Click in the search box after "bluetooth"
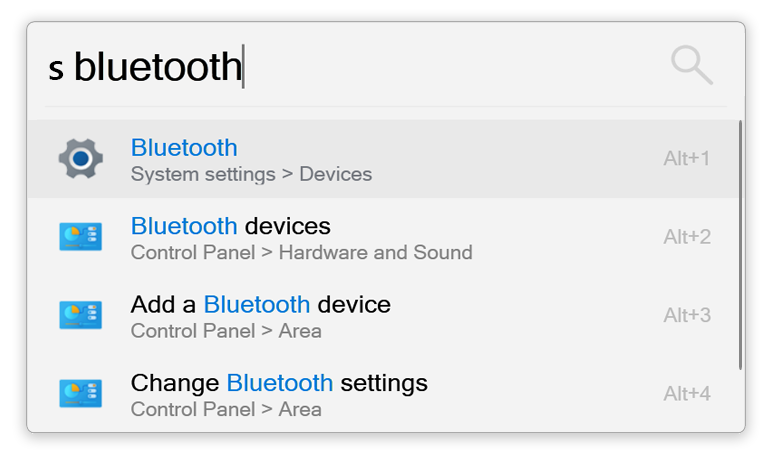769x463 pixels. tap(400, 67)
